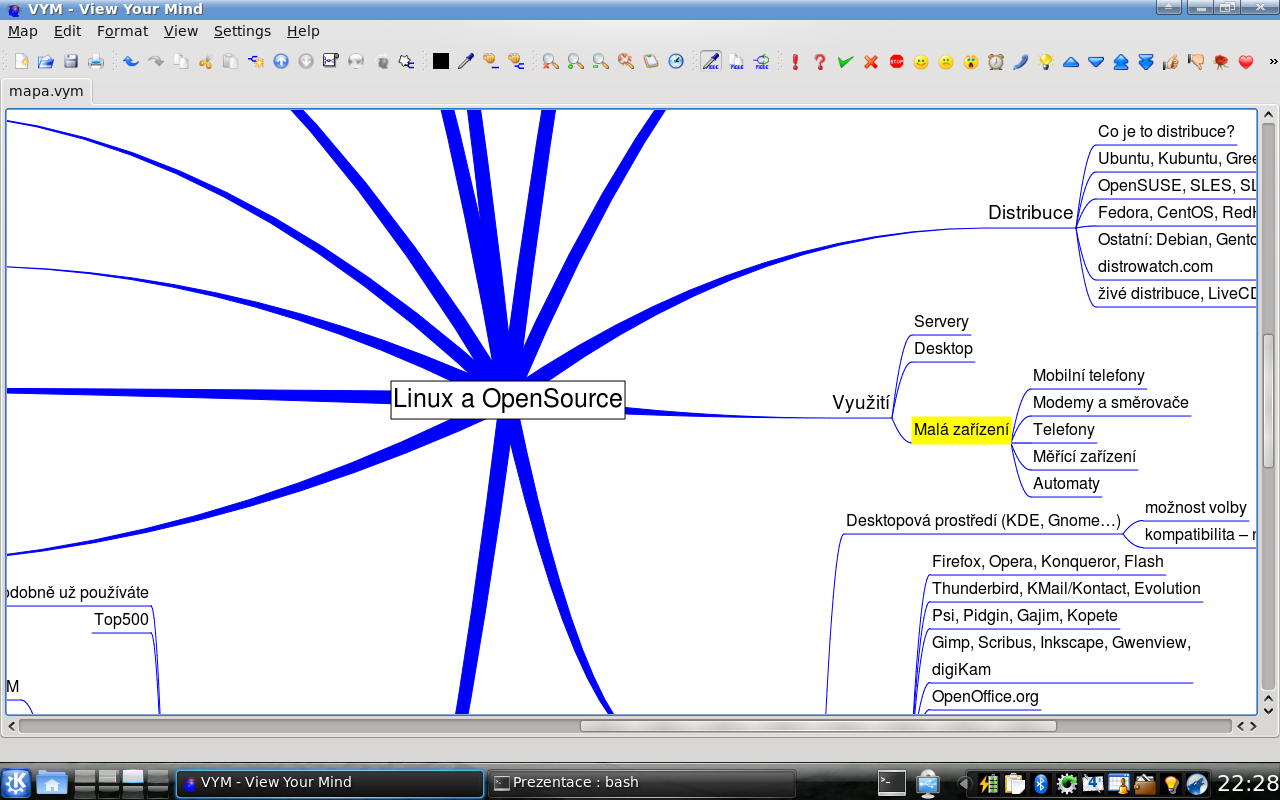Open the Format menu
1280x800 pixels.
point(123,31)
